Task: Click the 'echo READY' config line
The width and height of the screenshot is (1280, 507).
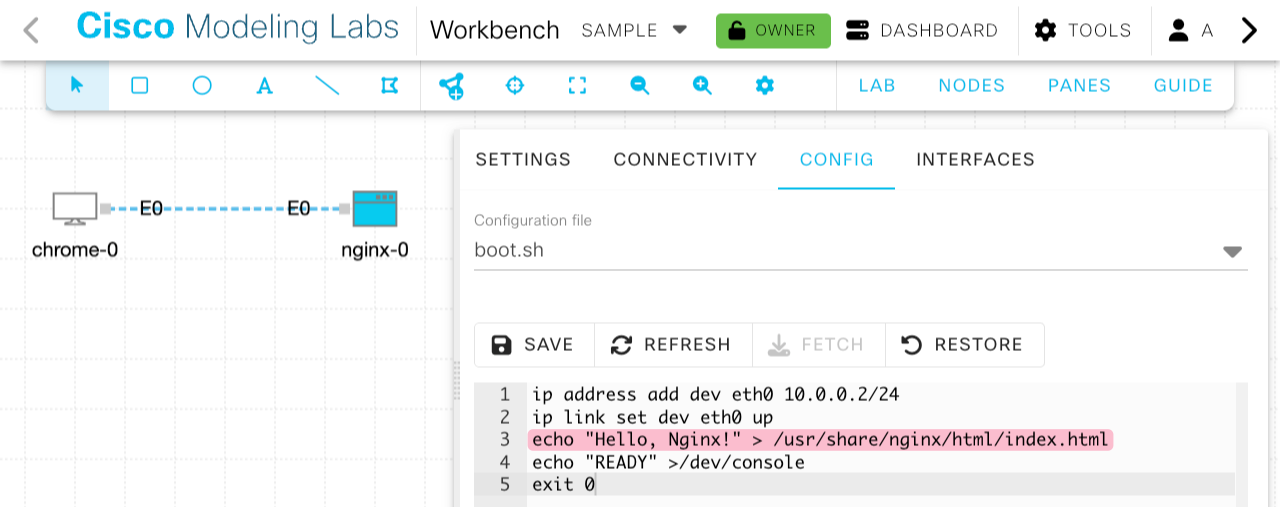Action: tap(668, 462)
